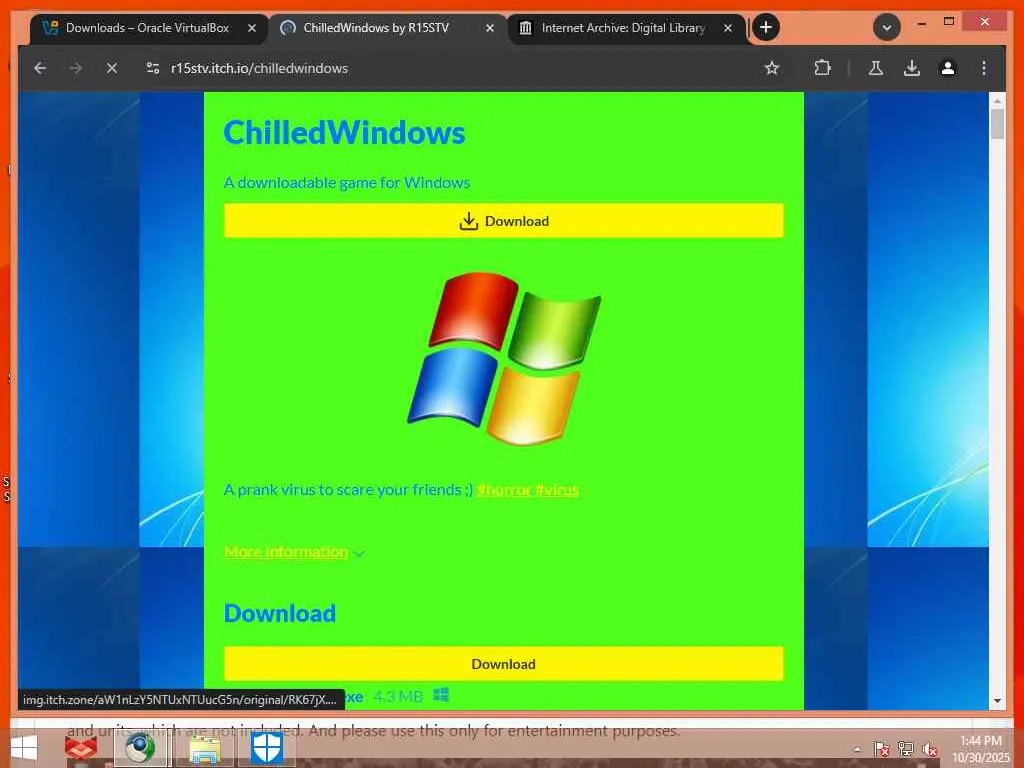Switch to Downloads – Oracle VirtualBox tab

(x=148, y=28)
